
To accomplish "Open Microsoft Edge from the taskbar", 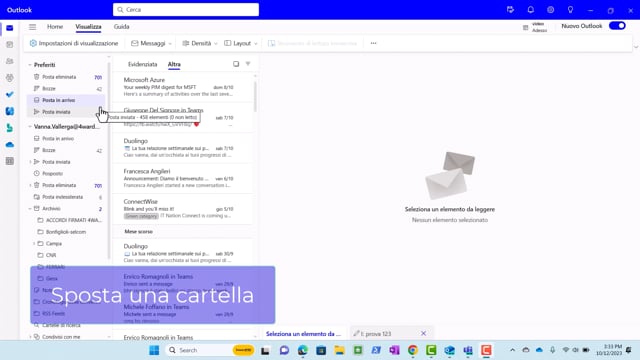I will click(302, 350).
